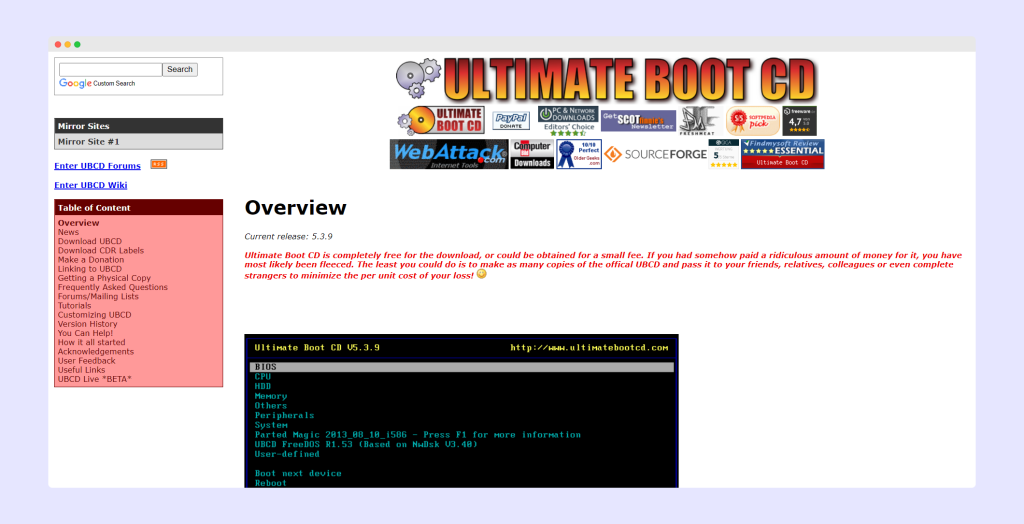Open the News page
The image size is (1024, 524).
pyautogui.click(x=68, y=232)
